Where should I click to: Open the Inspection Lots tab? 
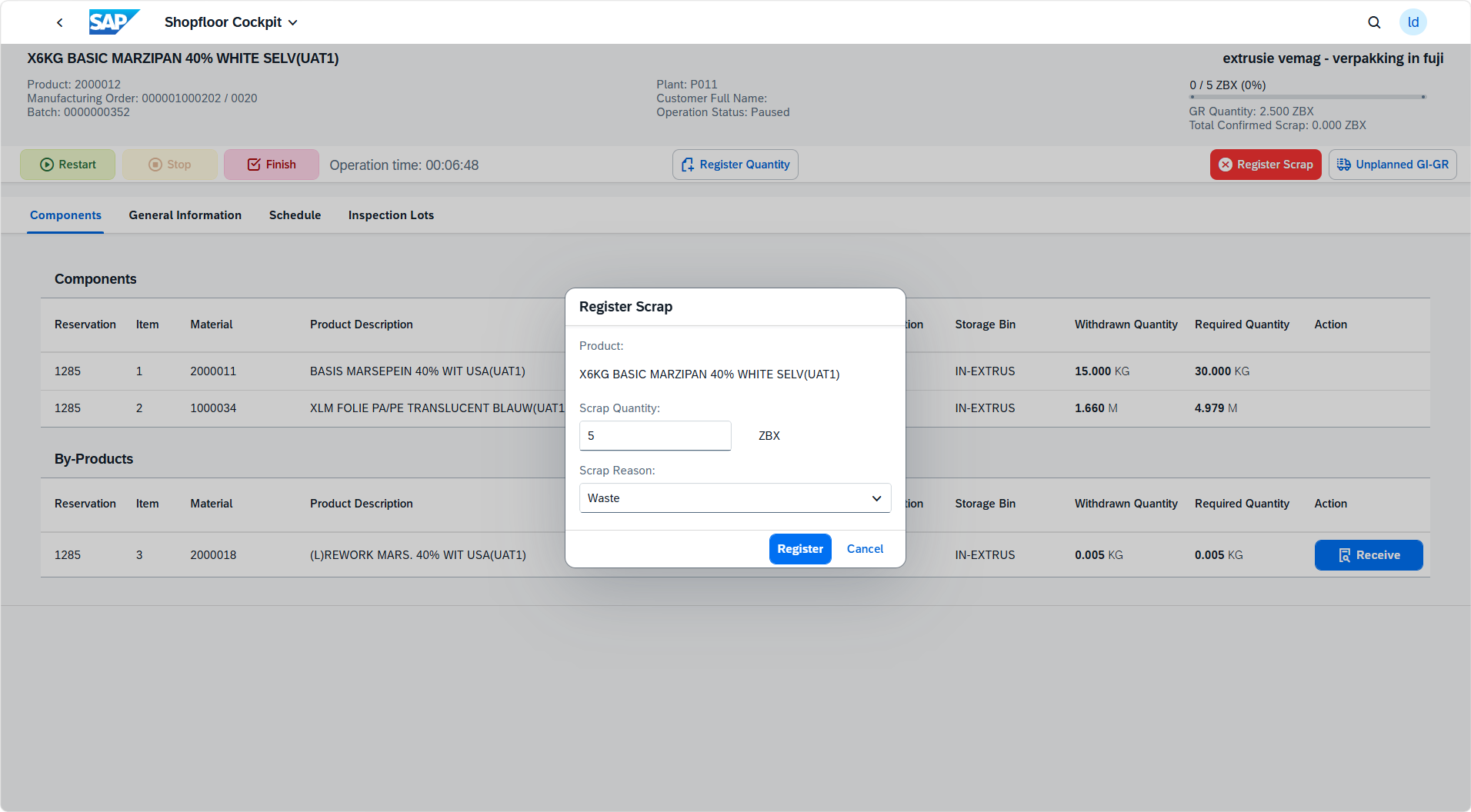[391, 215]
